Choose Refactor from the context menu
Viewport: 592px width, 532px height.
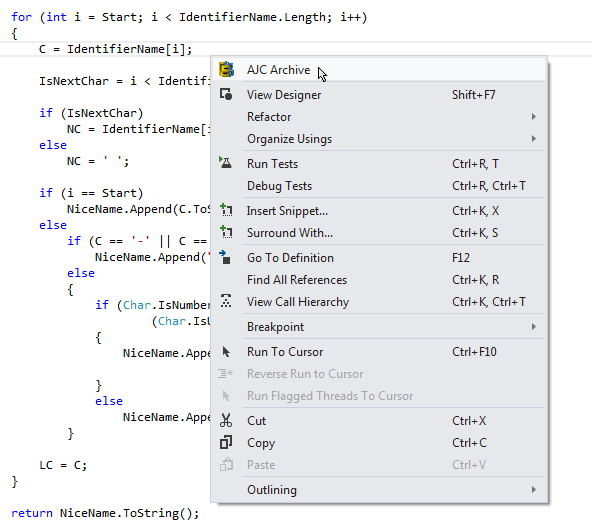pyautogui.click(x=379, y=117)
